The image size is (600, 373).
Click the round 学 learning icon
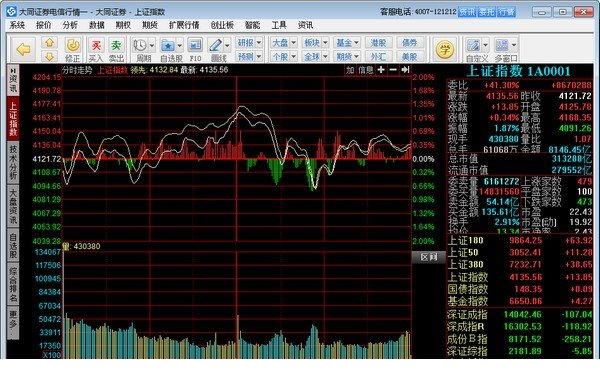click(x=445, y=49)
